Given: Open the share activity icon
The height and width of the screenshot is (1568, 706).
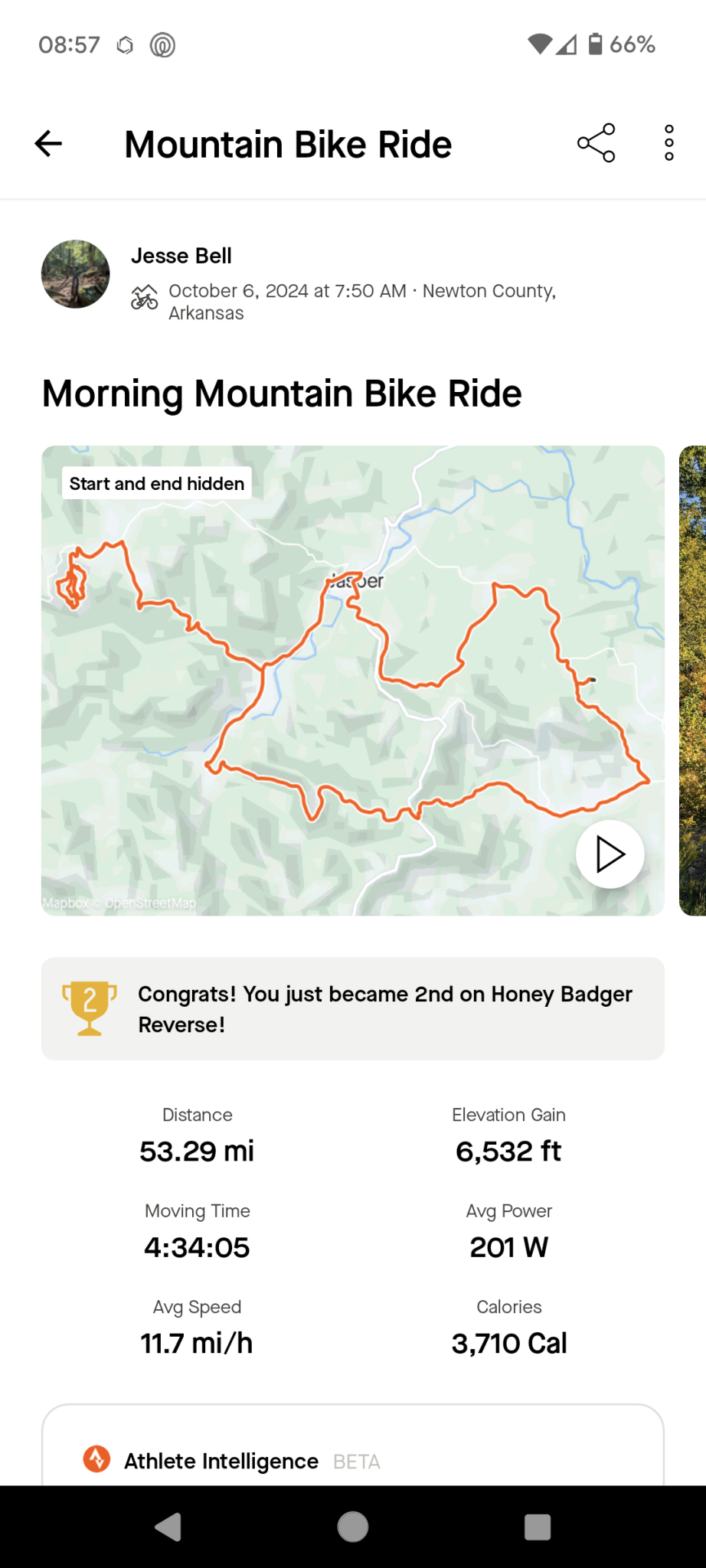Looking at the screenshot, I should (596, 143).
